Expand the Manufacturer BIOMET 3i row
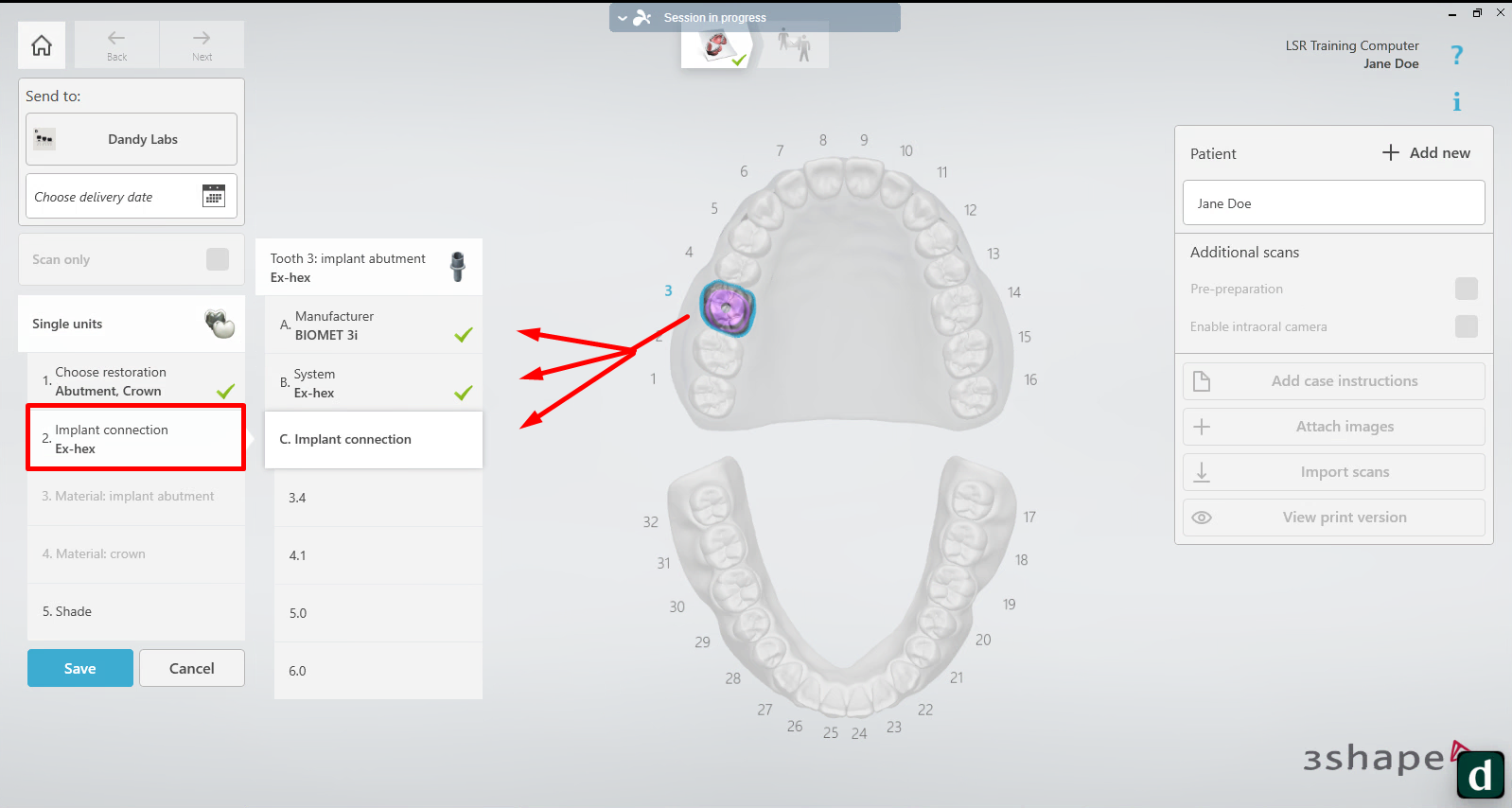This screenshot has width=1512, height=808. click(374, 325)
